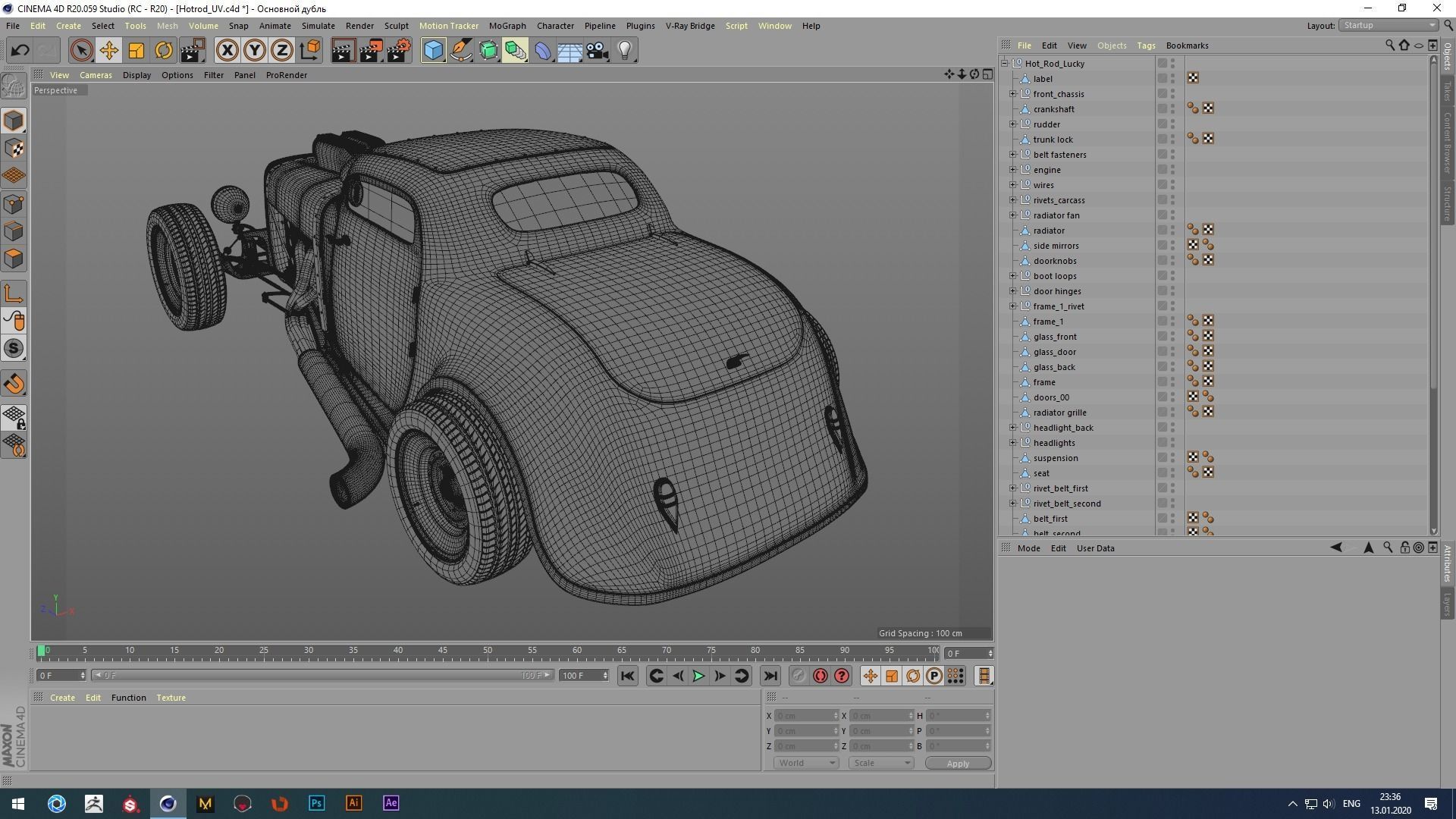Click Render View clapperboard icon
The image size is (1456, 819).
342,51
